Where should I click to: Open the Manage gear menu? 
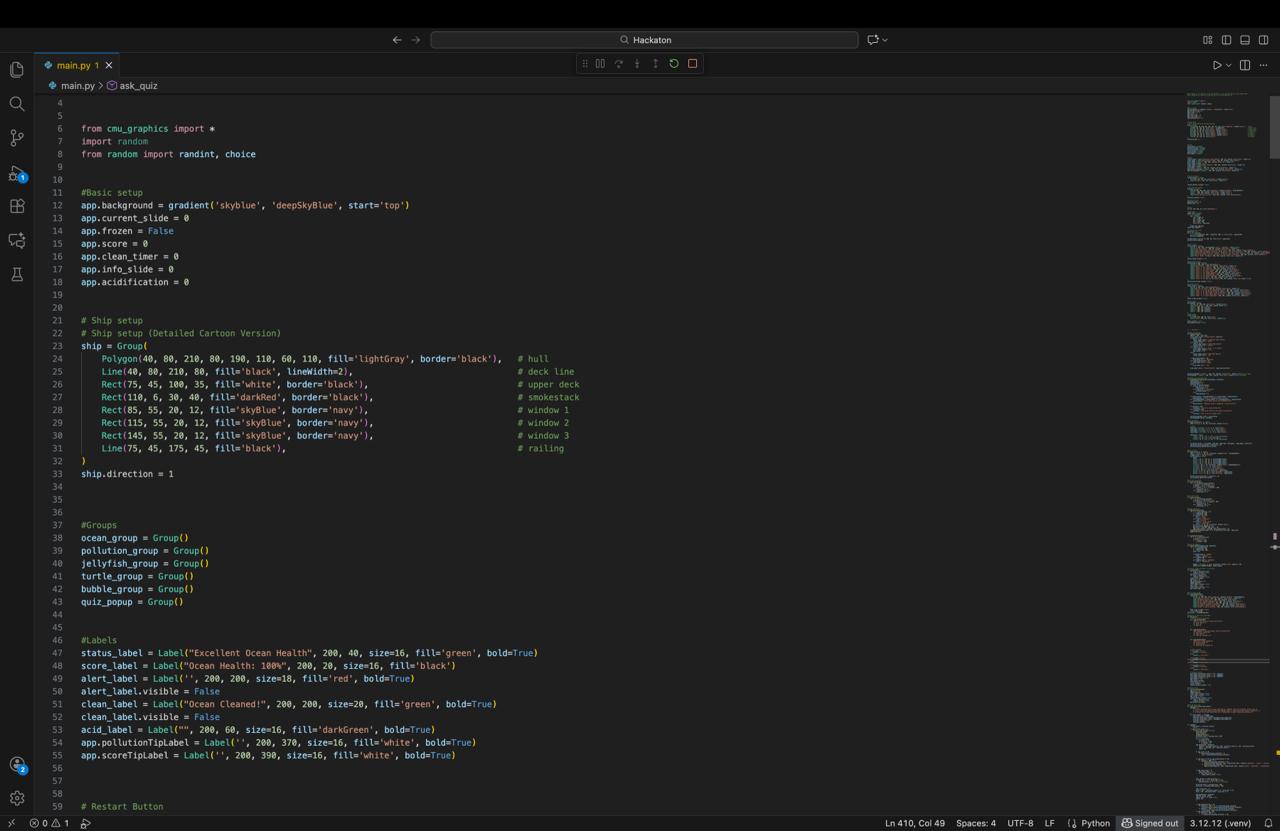coord(17,798)
